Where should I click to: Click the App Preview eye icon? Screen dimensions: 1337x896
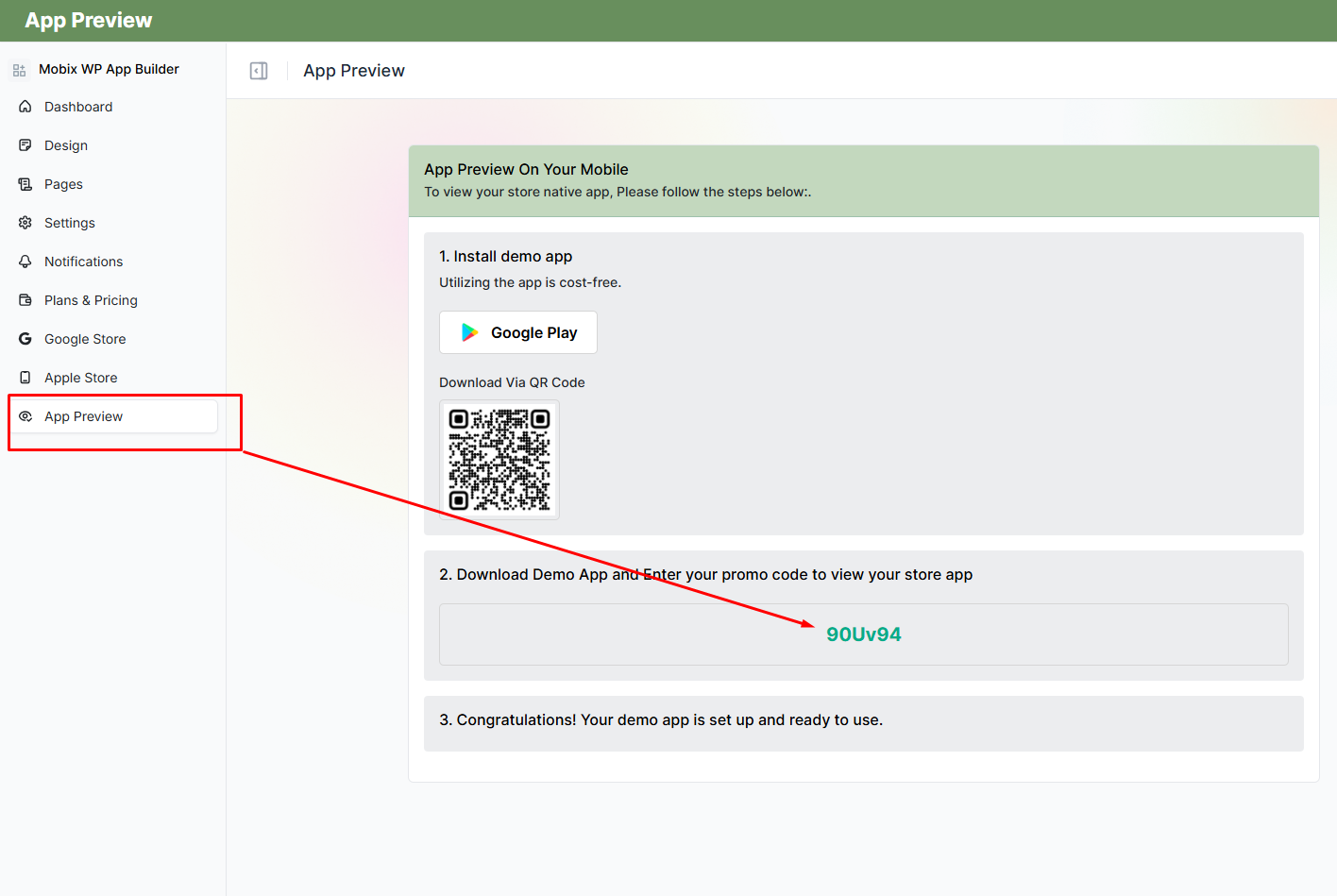tap(25, 416)
